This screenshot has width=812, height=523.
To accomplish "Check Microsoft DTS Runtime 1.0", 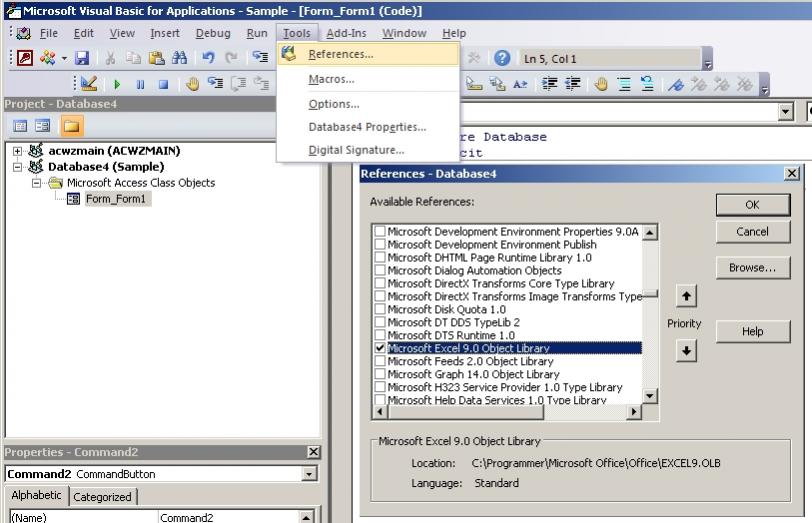I will tap(380, 335).
